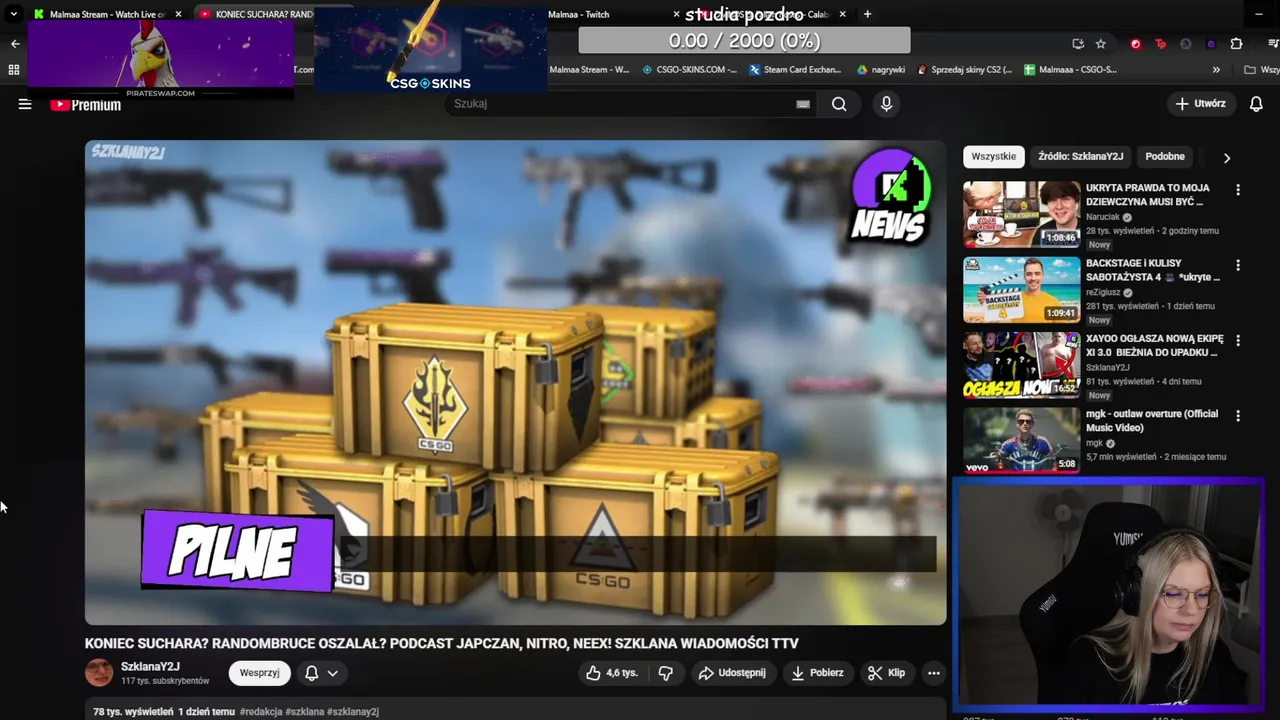Open the SzklanaY2J channel name link

(x=150, y=667)
